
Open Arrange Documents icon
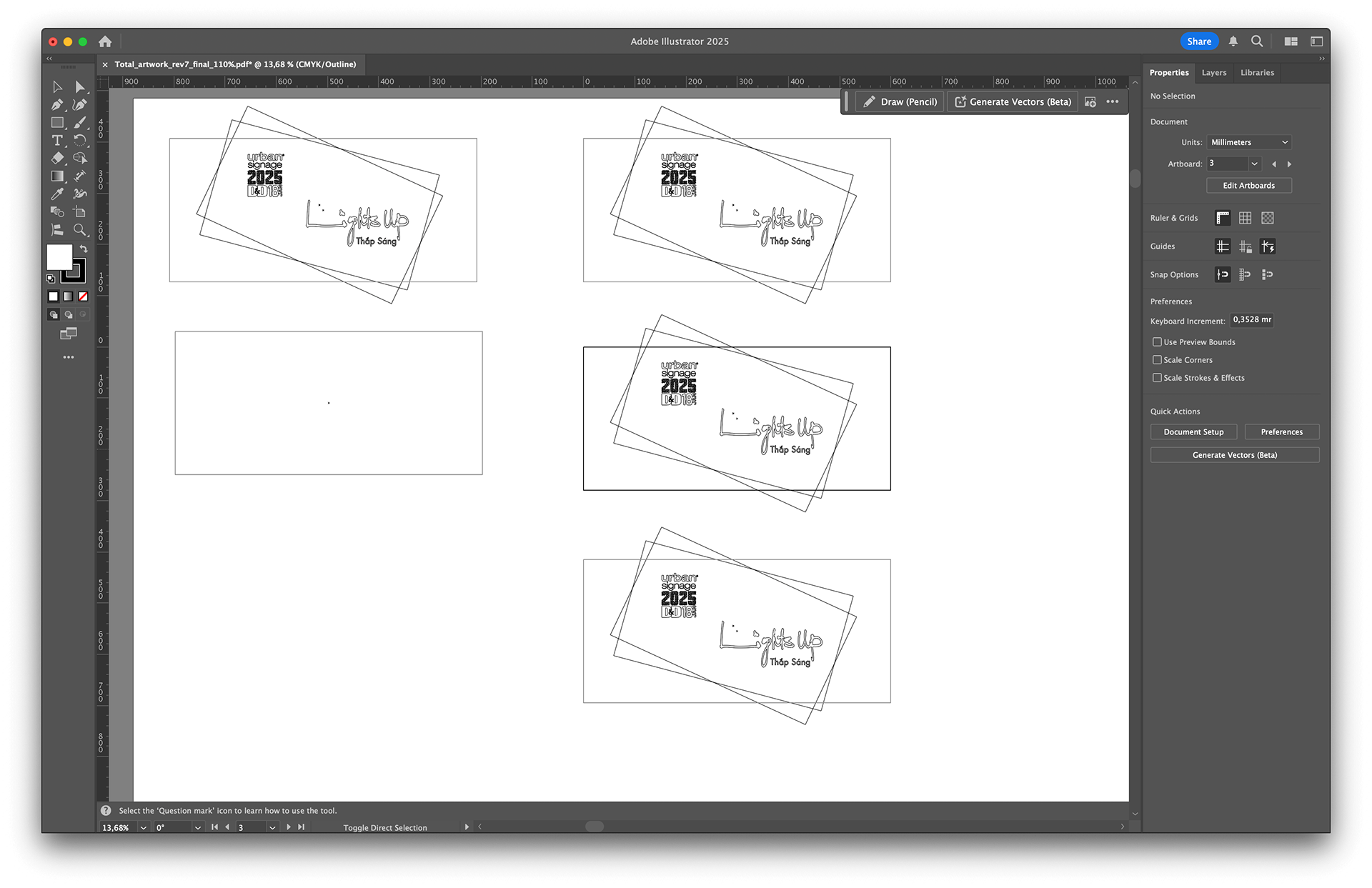click(x=1291, y=41)
